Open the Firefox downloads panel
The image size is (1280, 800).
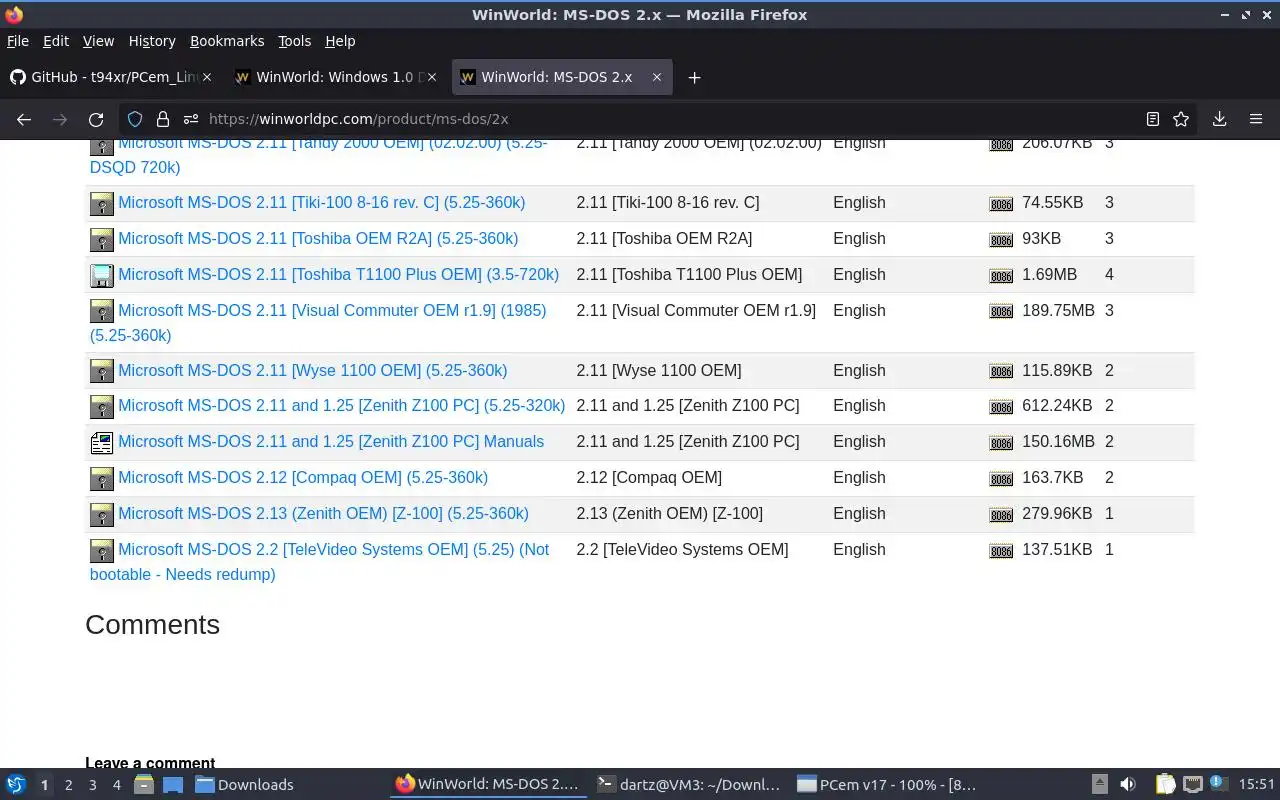click(1219, 119)
